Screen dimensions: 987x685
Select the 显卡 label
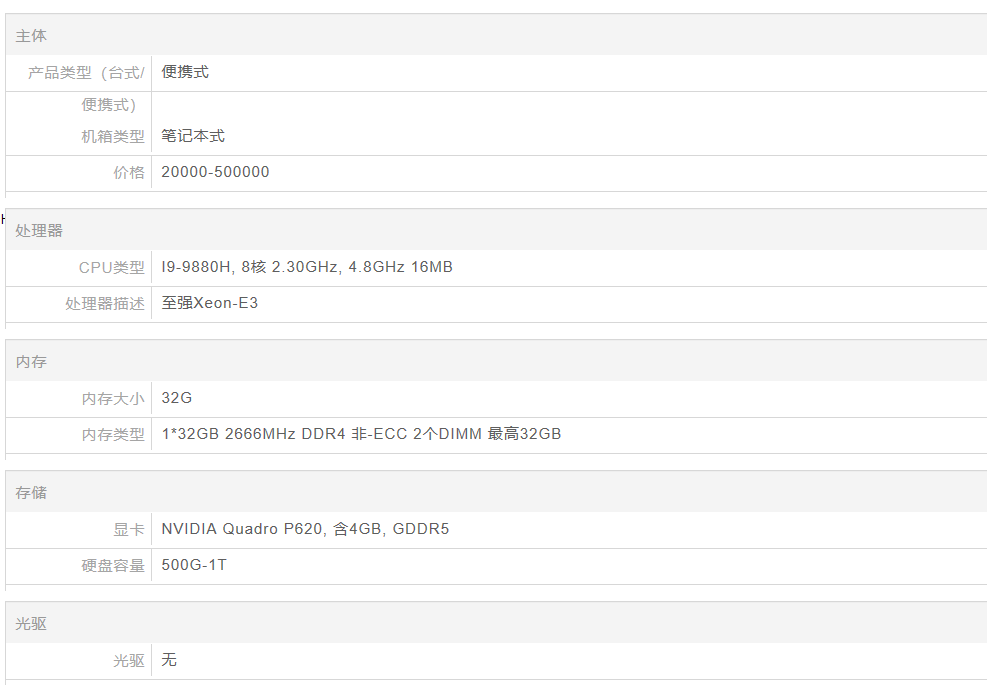tap(129, 529)
